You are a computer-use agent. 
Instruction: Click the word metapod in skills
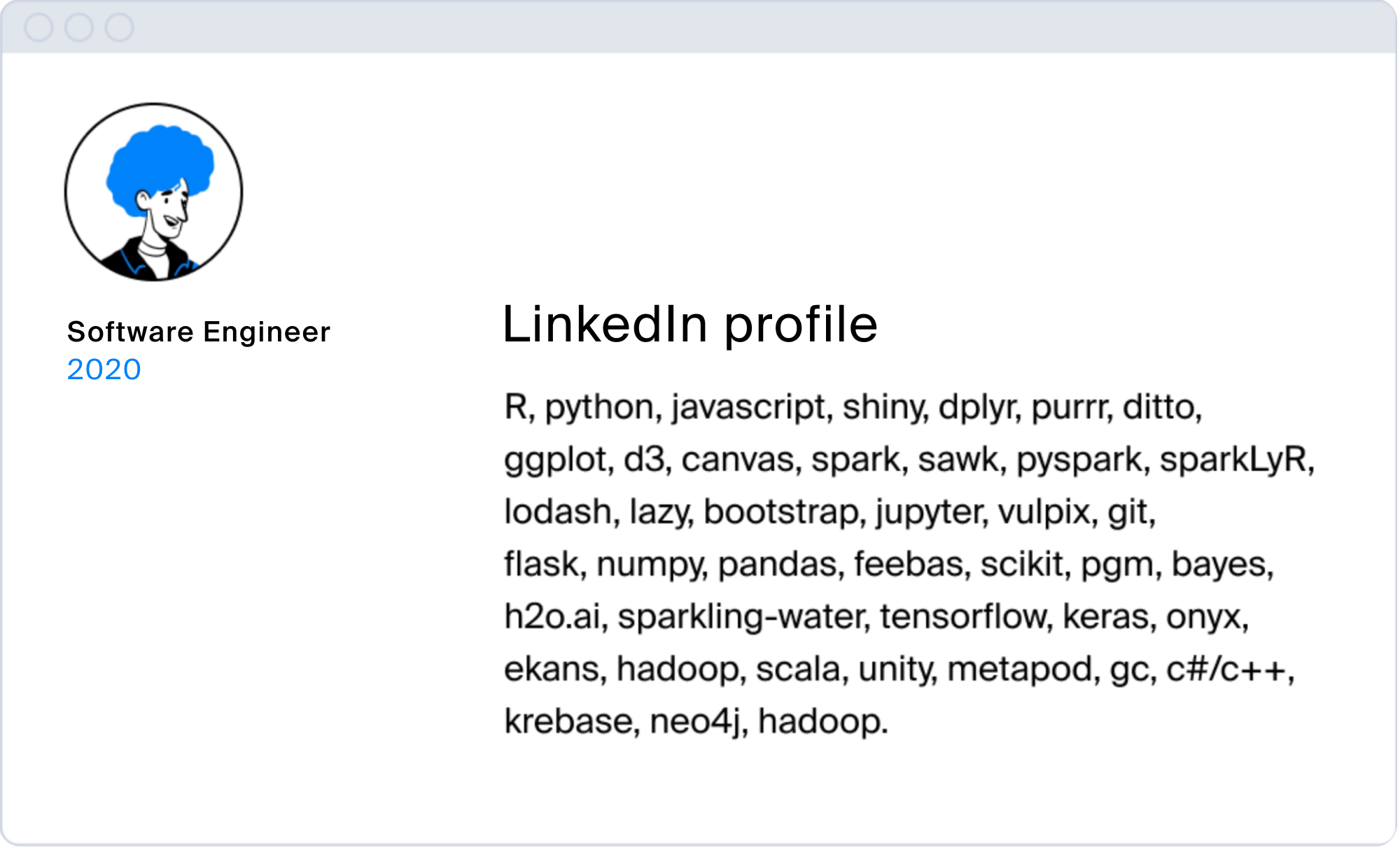point(1019,670)
